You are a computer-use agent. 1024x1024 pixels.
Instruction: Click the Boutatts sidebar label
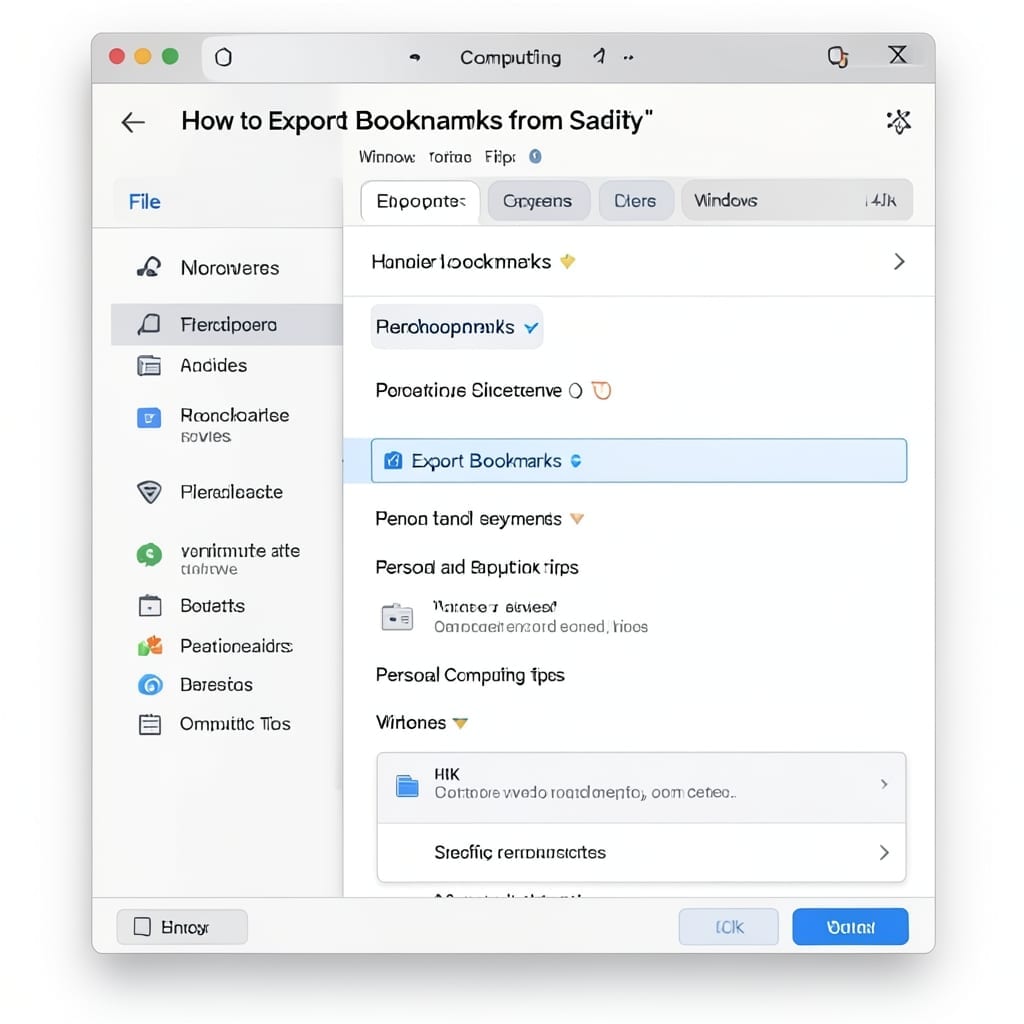tap(212, 606)
